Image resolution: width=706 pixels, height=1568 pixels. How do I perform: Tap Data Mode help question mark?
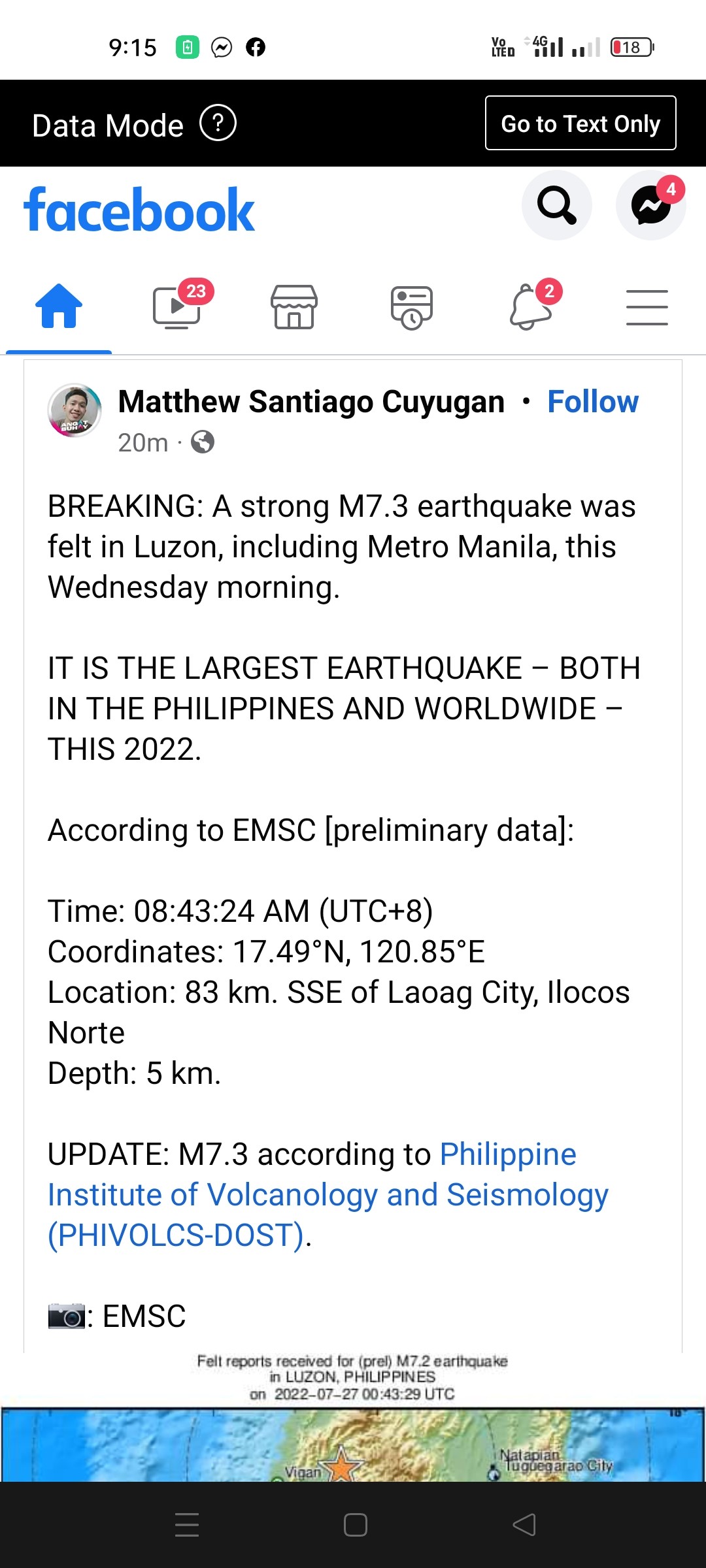[x=218, y=123]
